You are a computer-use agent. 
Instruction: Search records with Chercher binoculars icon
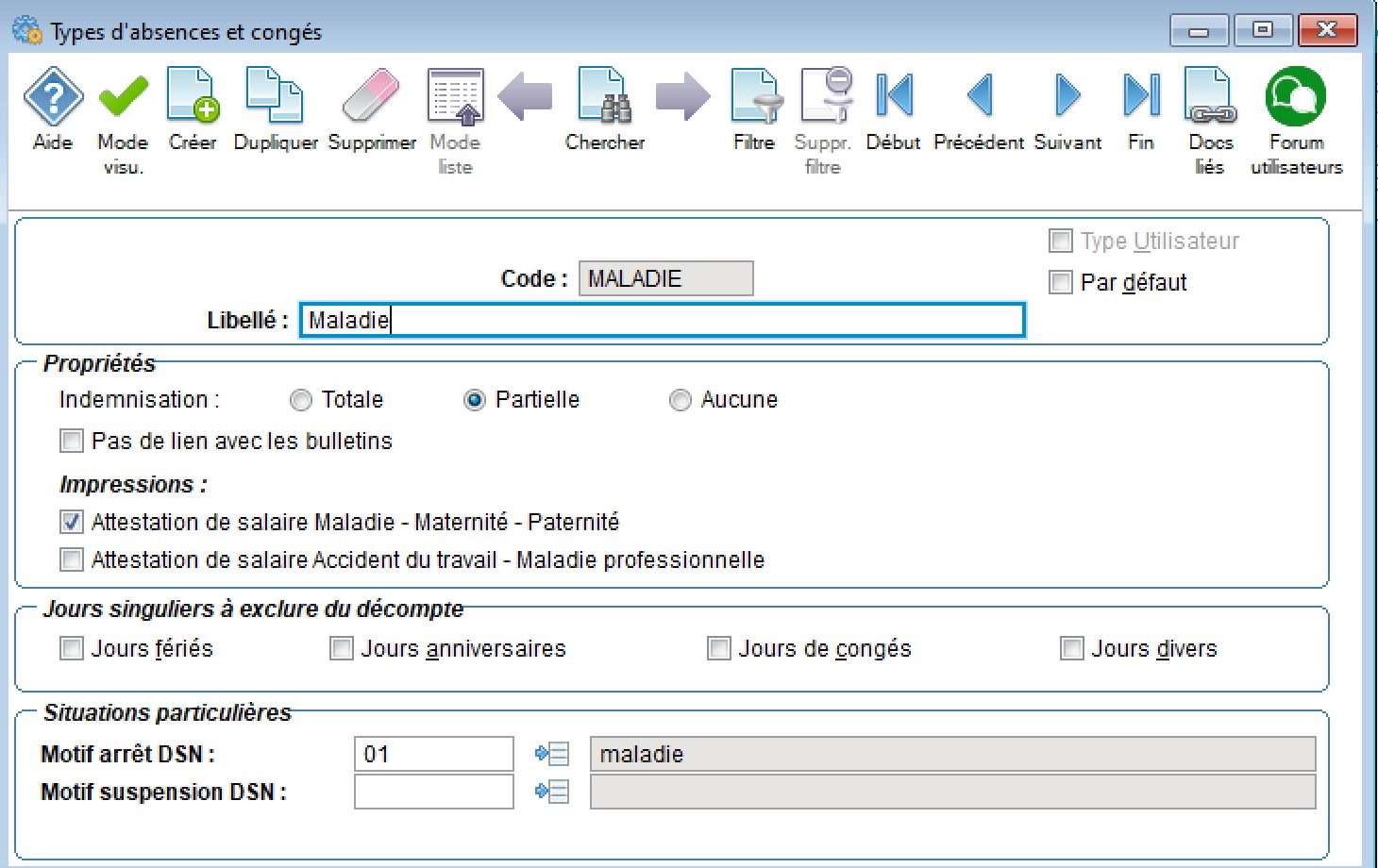[x=605, y=96]
